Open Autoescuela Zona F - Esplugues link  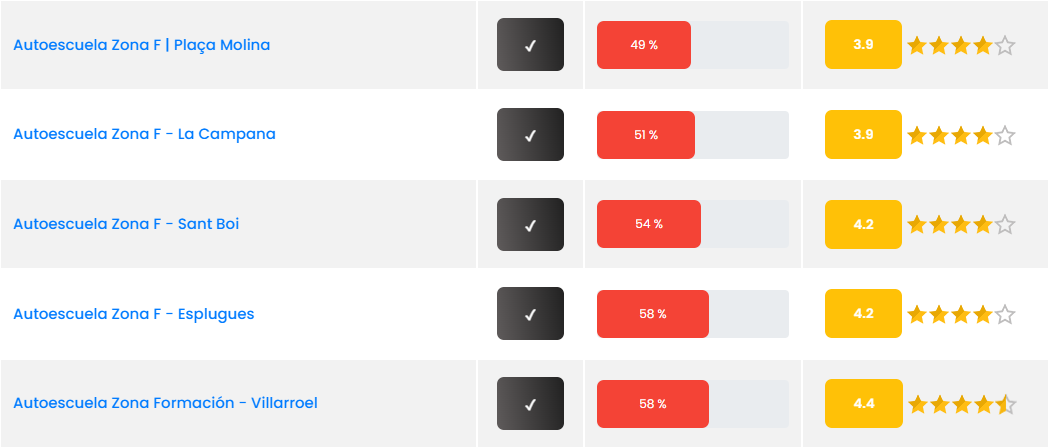133,314
